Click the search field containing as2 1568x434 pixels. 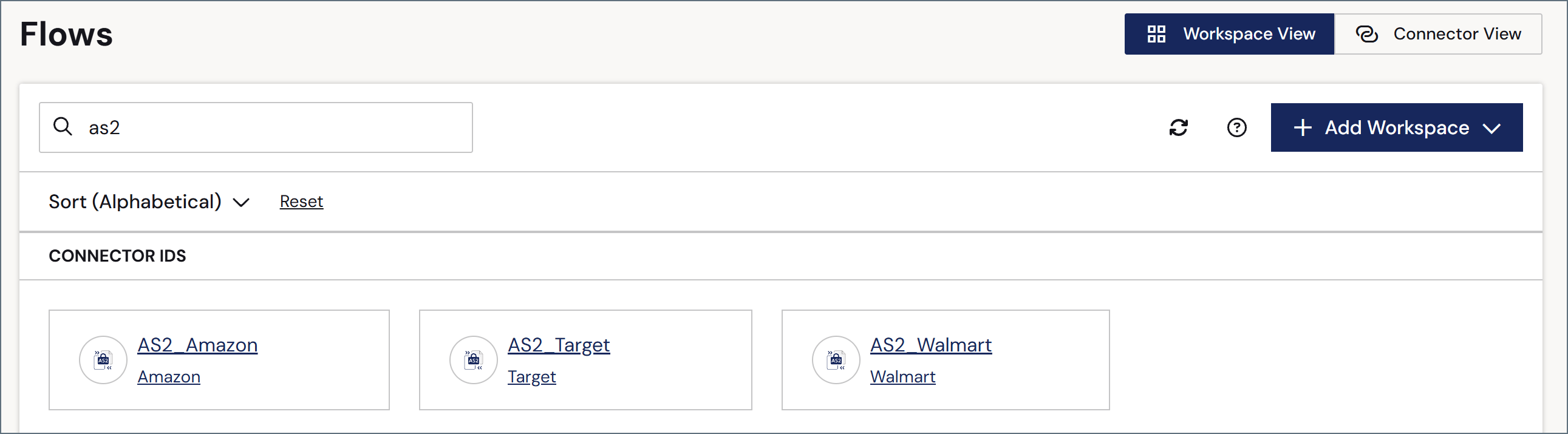[x=256, y=127]
